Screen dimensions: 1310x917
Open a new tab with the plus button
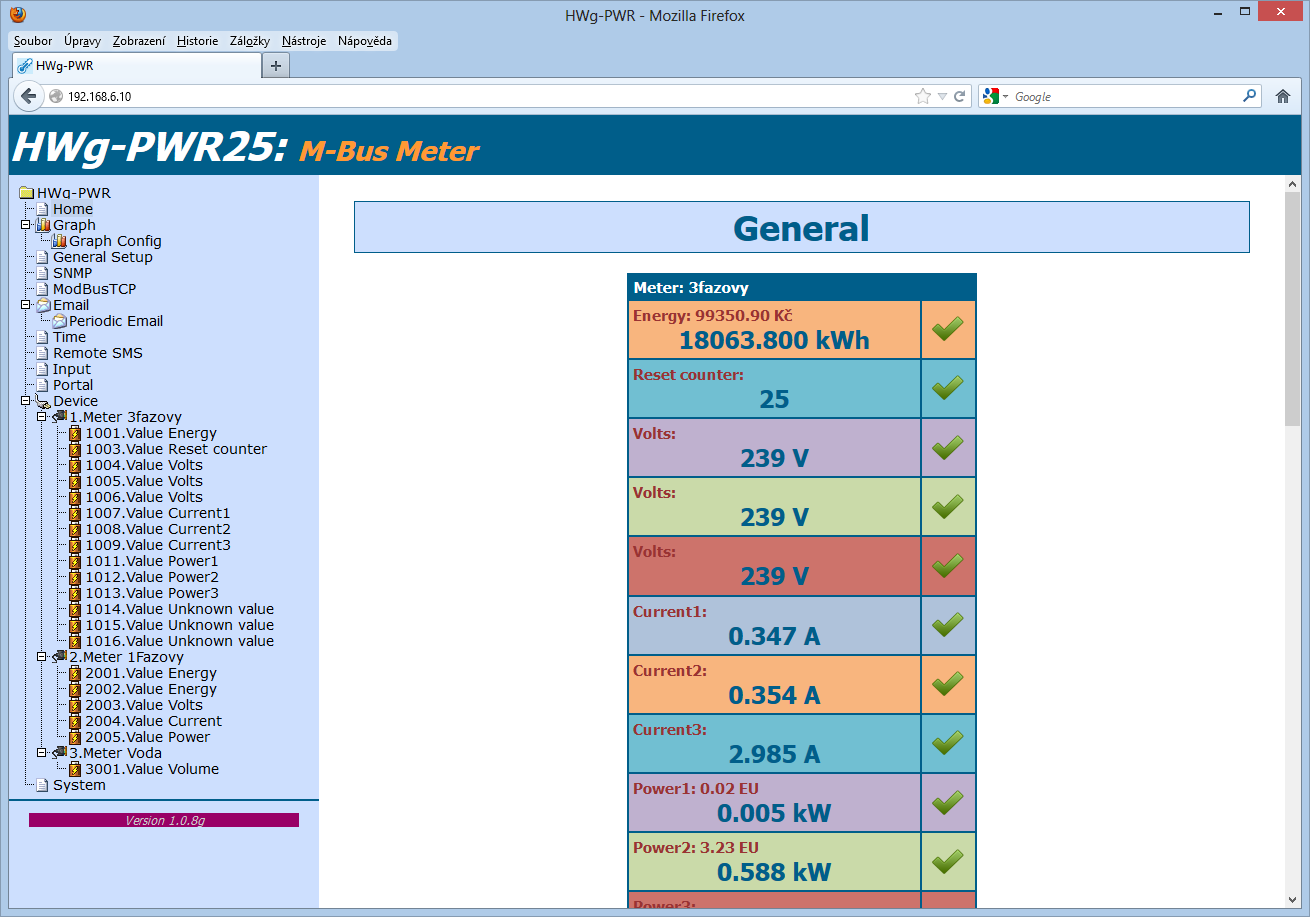(276, 65)
